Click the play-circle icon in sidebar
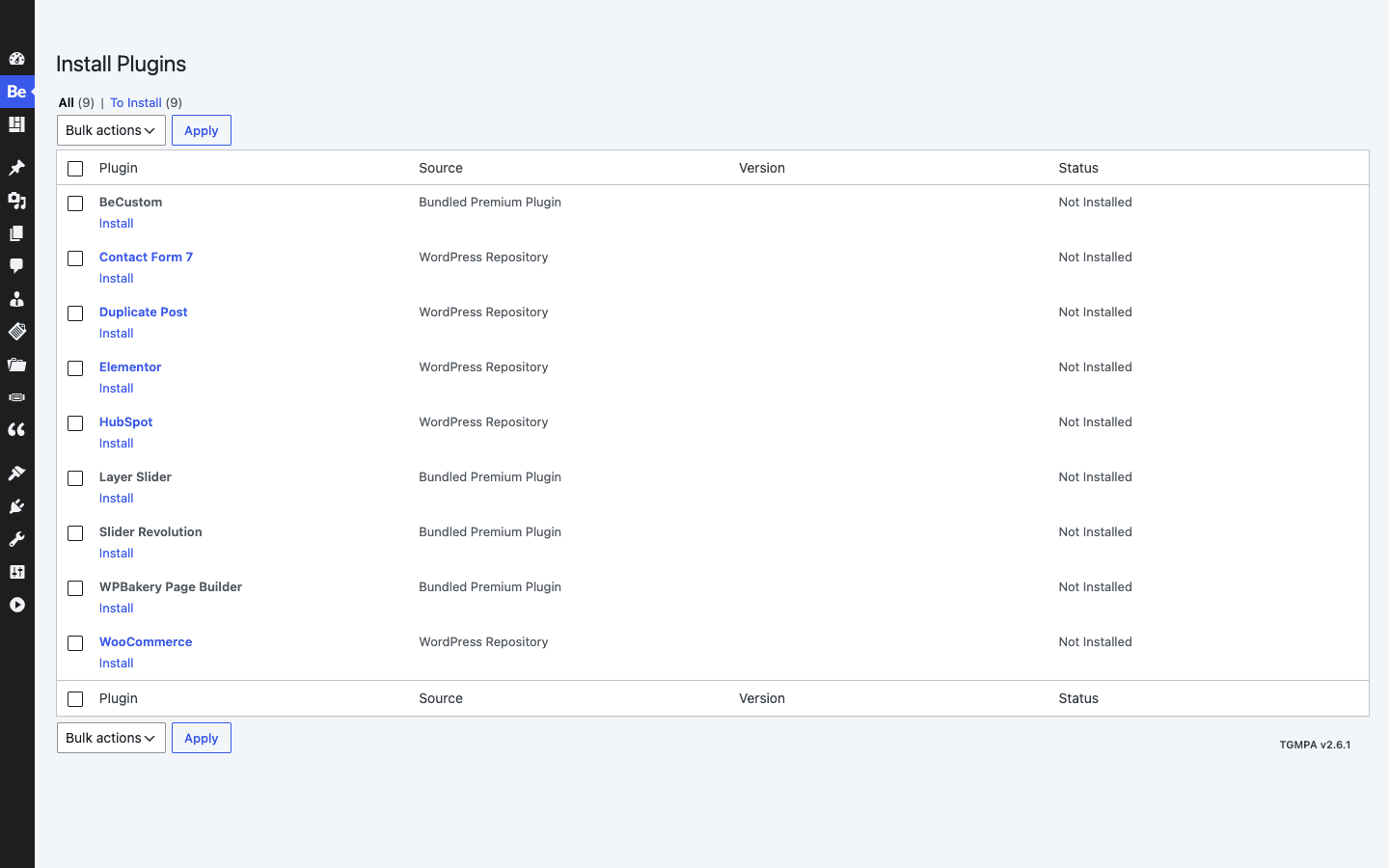Screen dimensions: 1389x868 pos(16,605)
